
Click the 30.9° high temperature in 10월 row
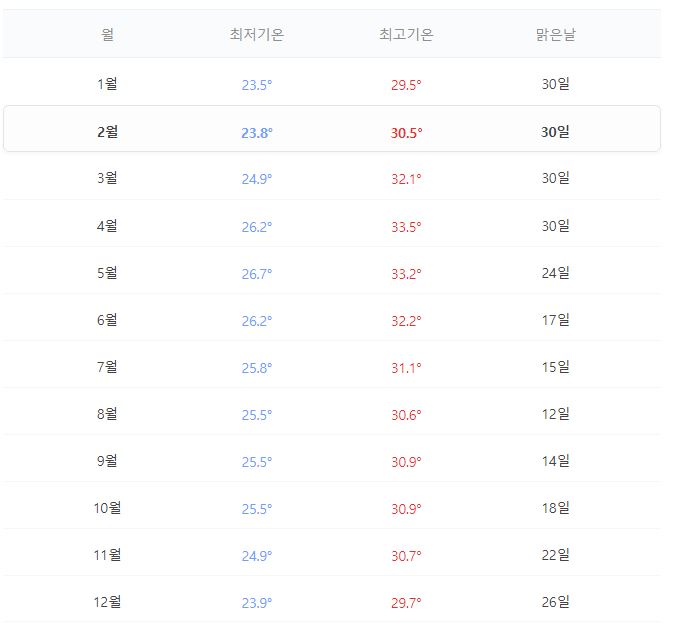(x=406, y=509)
